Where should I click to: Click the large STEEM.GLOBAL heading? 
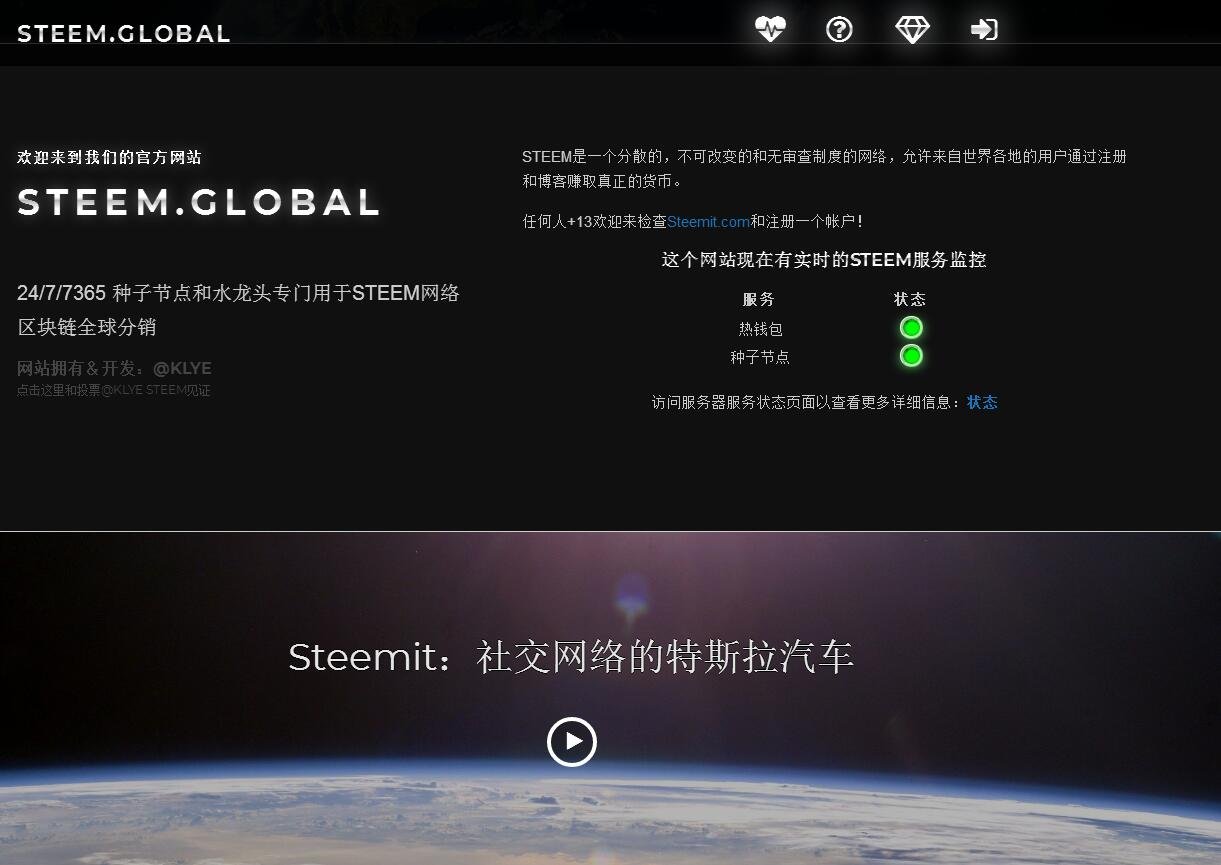pyautogui.click(x=199, y=202)
